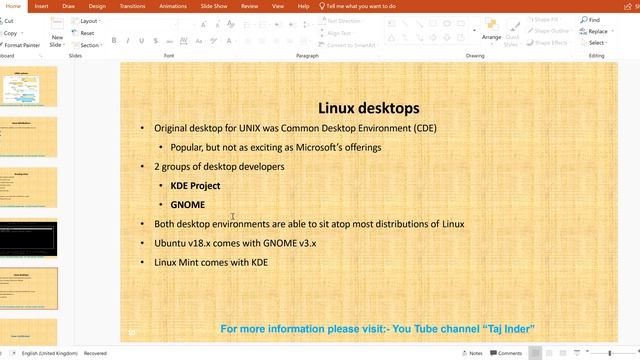This screenshot has height=360, width=640.
Task: Open the Section dropdown
Action: pyautogui.click(x=87, y=45)
